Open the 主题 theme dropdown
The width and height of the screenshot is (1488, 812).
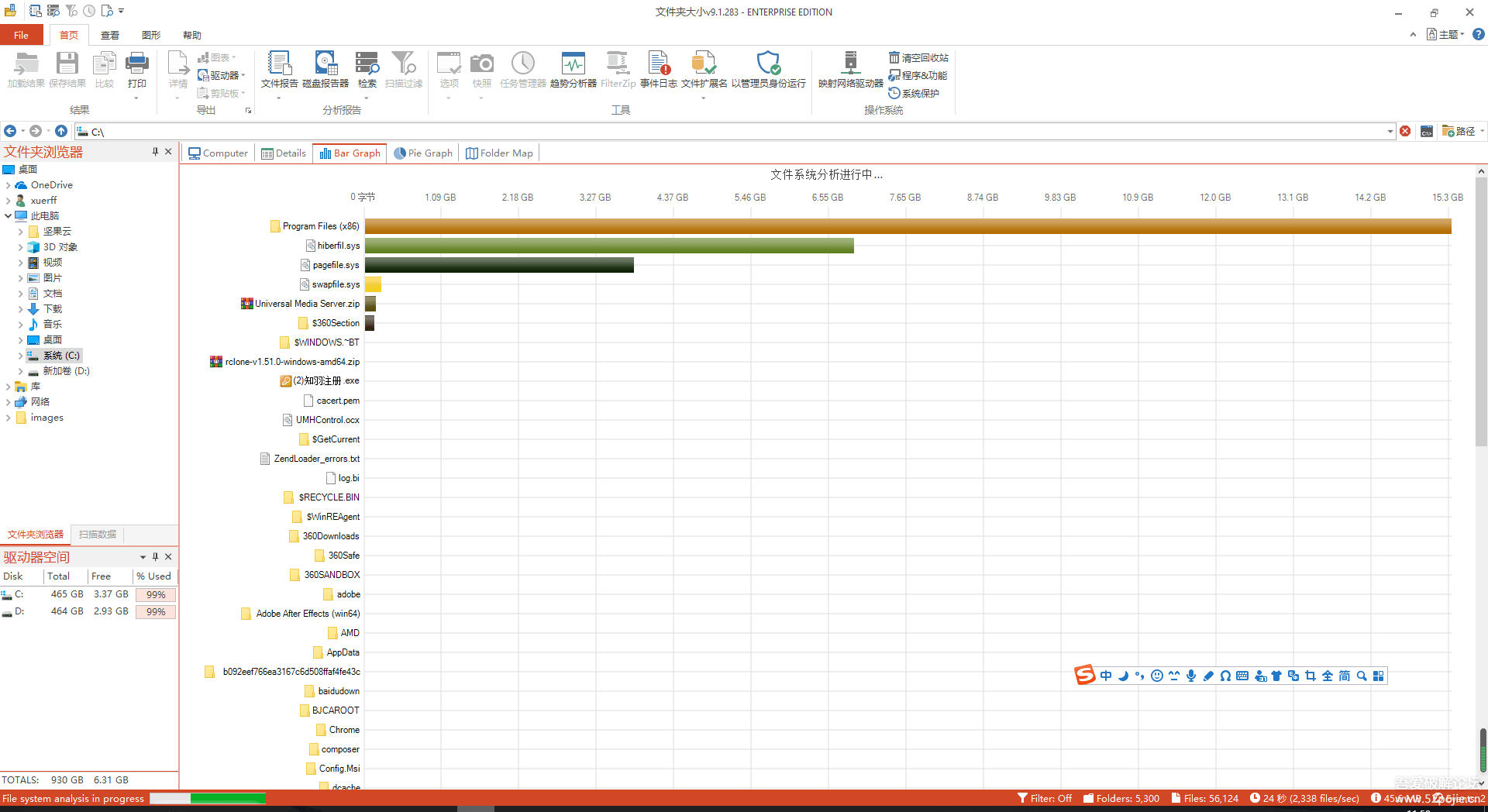(x=1446, y=35)
